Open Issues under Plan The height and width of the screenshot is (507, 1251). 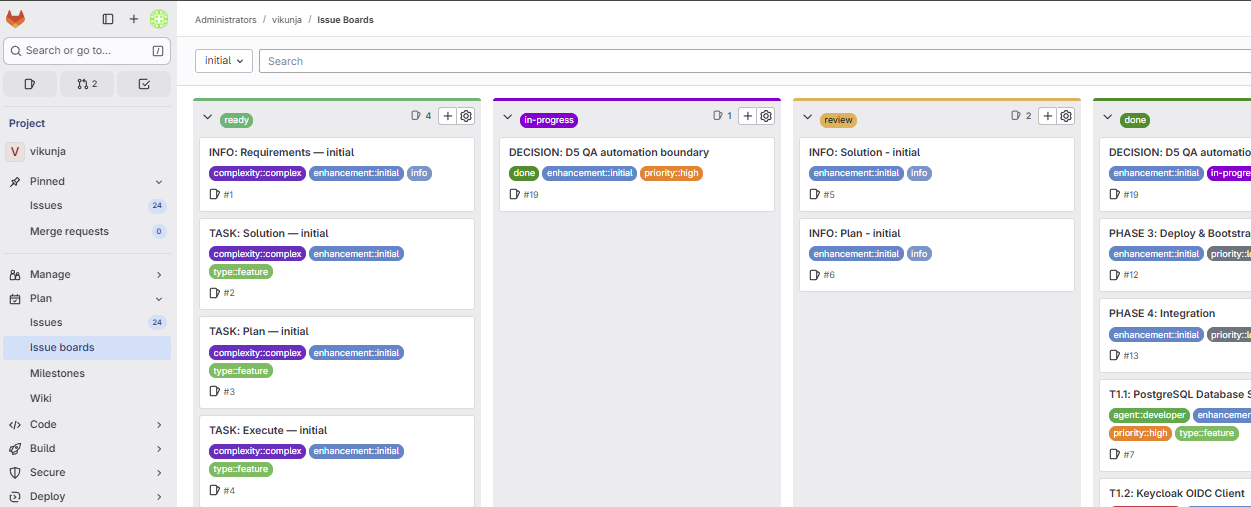[87, 322]
